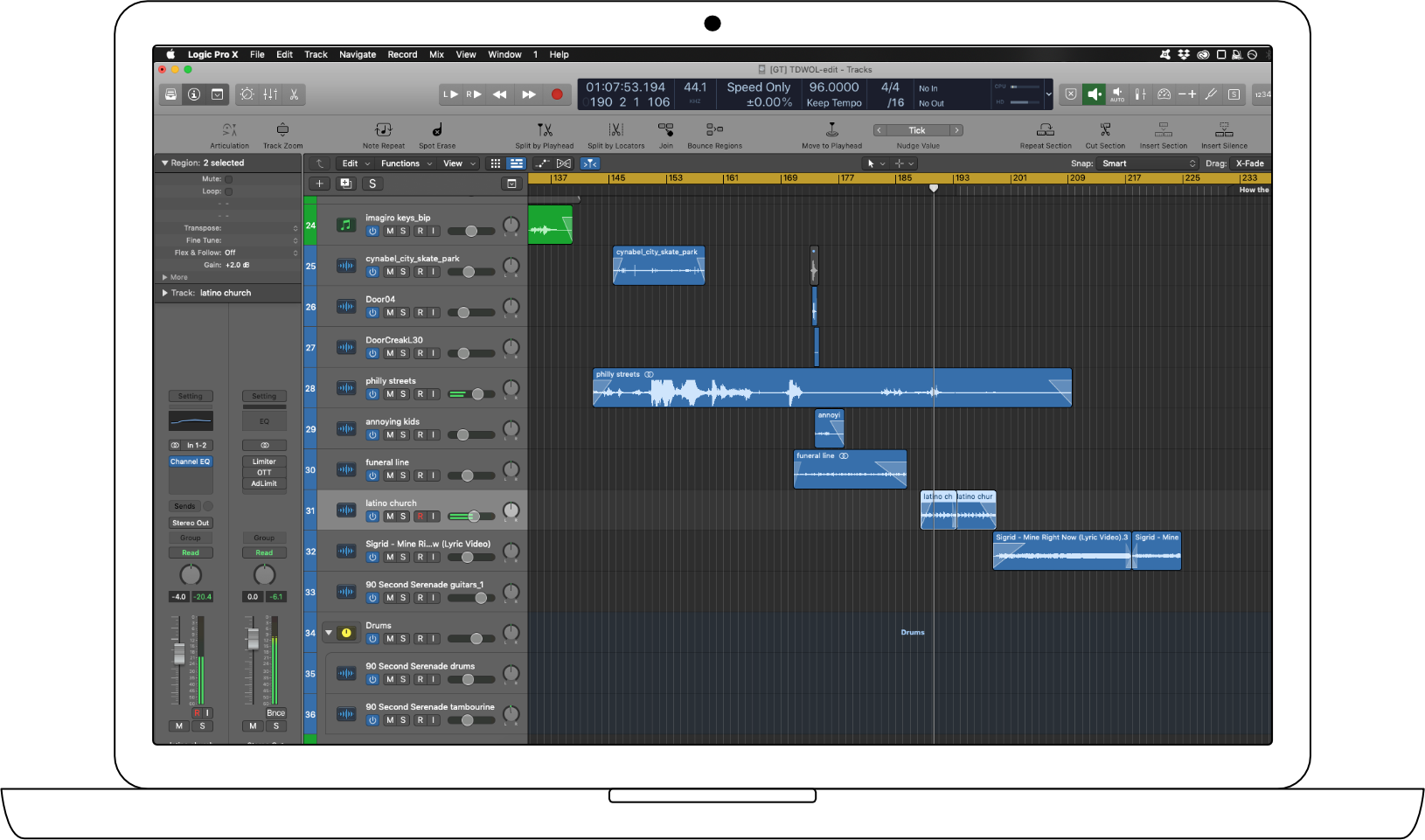Open the Record menu
This screenshot has width=1425, height=840.
[x=402, y=54]
